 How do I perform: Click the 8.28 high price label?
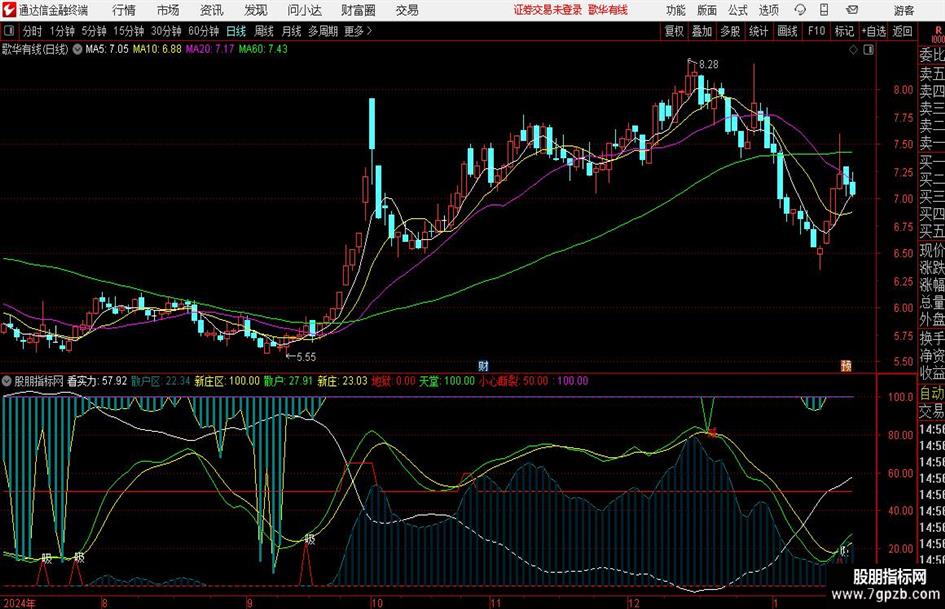pyautogui.click(x=708, y=65)
